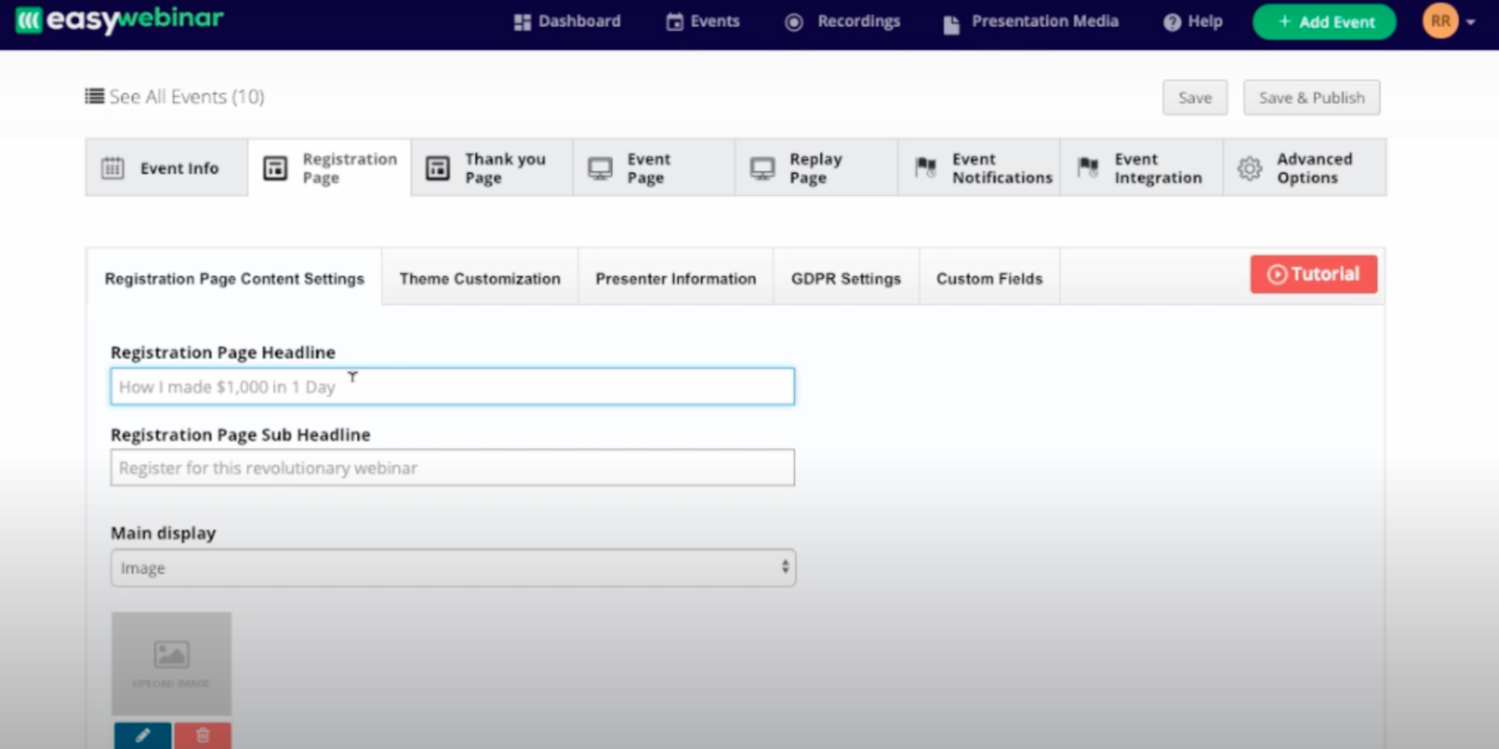The image size is (1499, 749).
Task: Click the Help question mark icon
Action: 1172,22
